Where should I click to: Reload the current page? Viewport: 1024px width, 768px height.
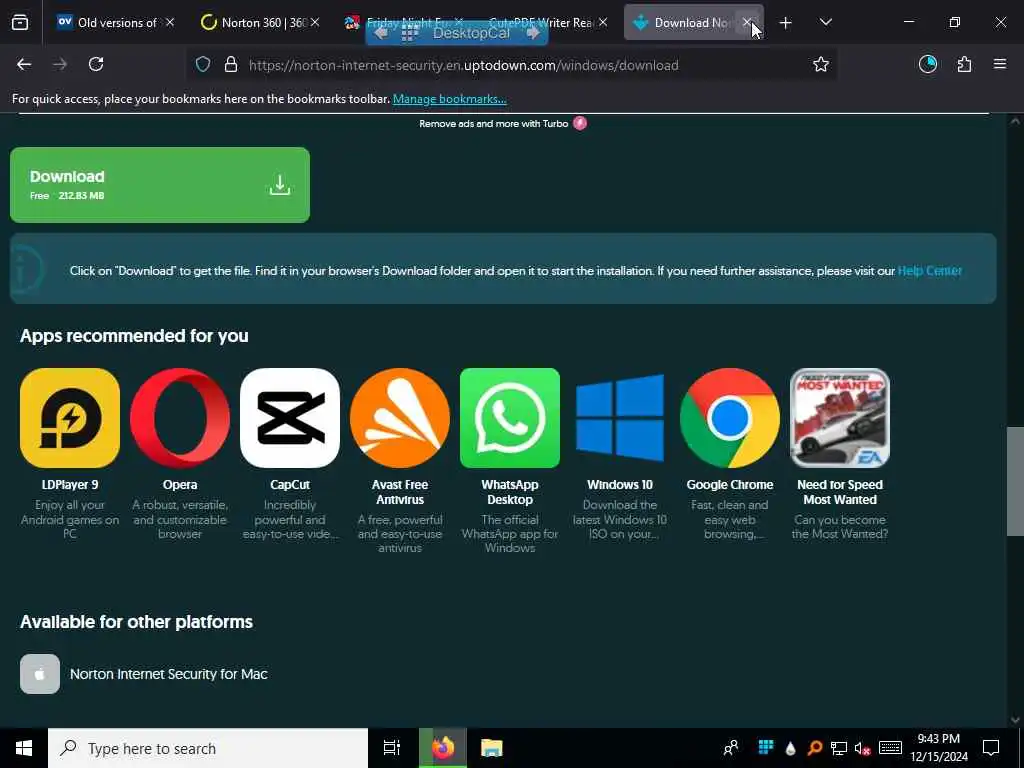(96, 64)
